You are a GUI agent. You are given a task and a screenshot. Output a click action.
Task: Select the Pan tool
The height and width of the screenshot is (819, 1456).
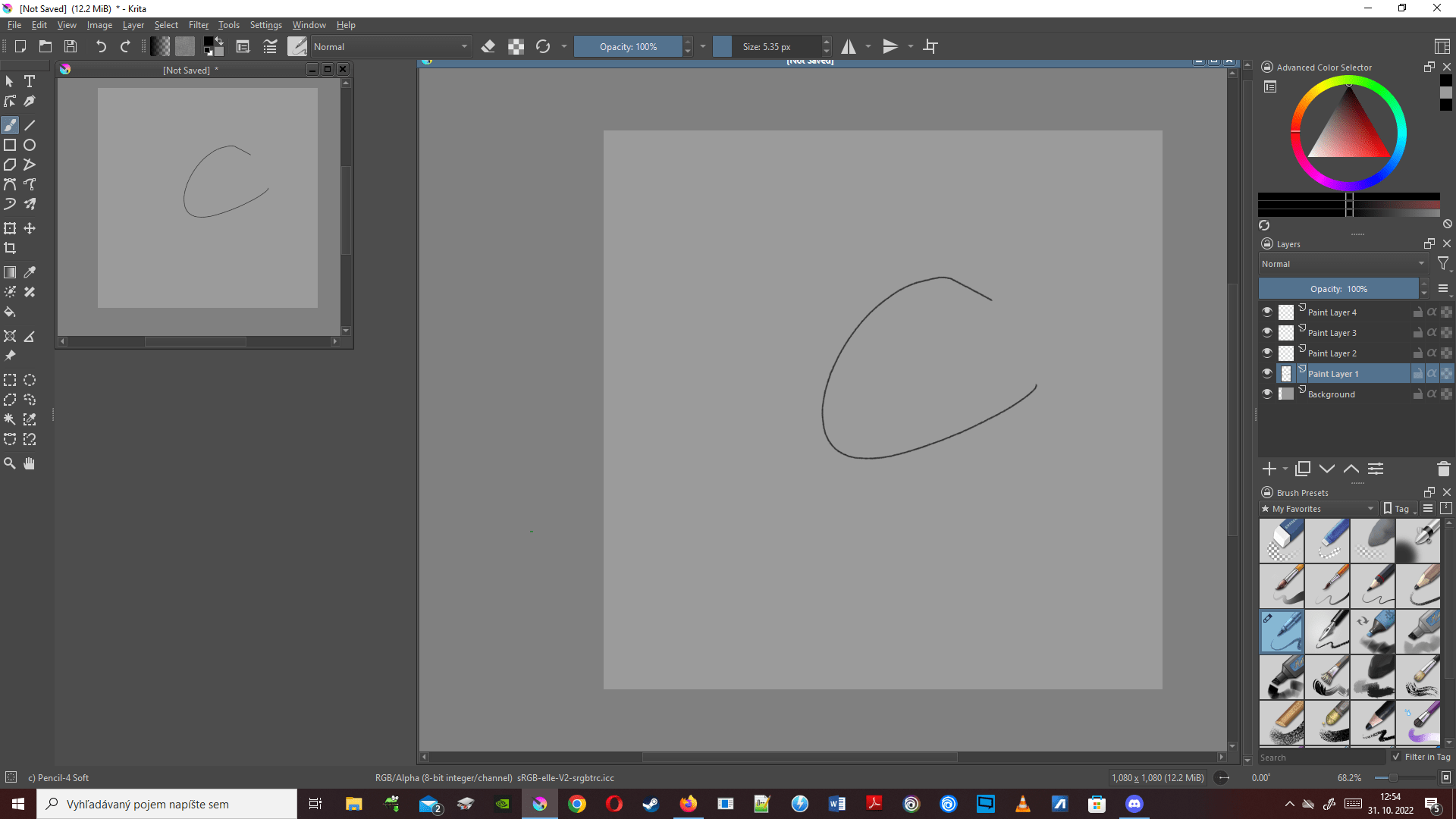coord(30,463)
